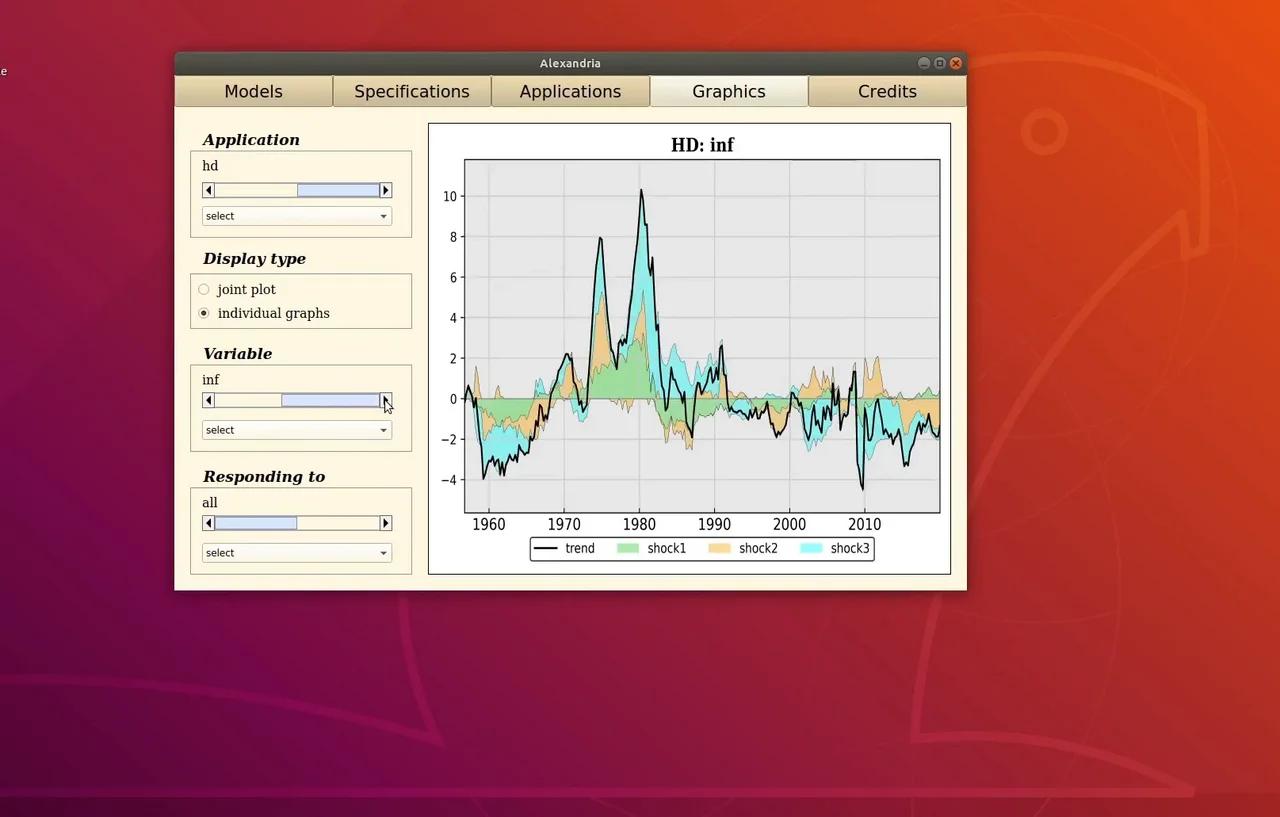
Task: Switch to the Applications tab
Action: pyautogui.click(x=570, y=91)
